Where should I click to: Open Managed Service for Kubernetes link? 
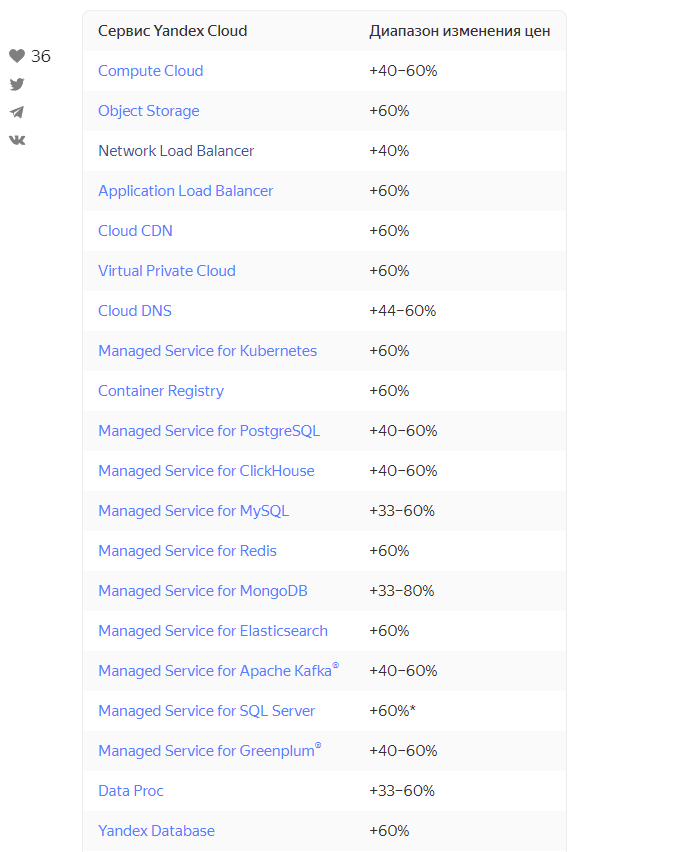point(207,351)
